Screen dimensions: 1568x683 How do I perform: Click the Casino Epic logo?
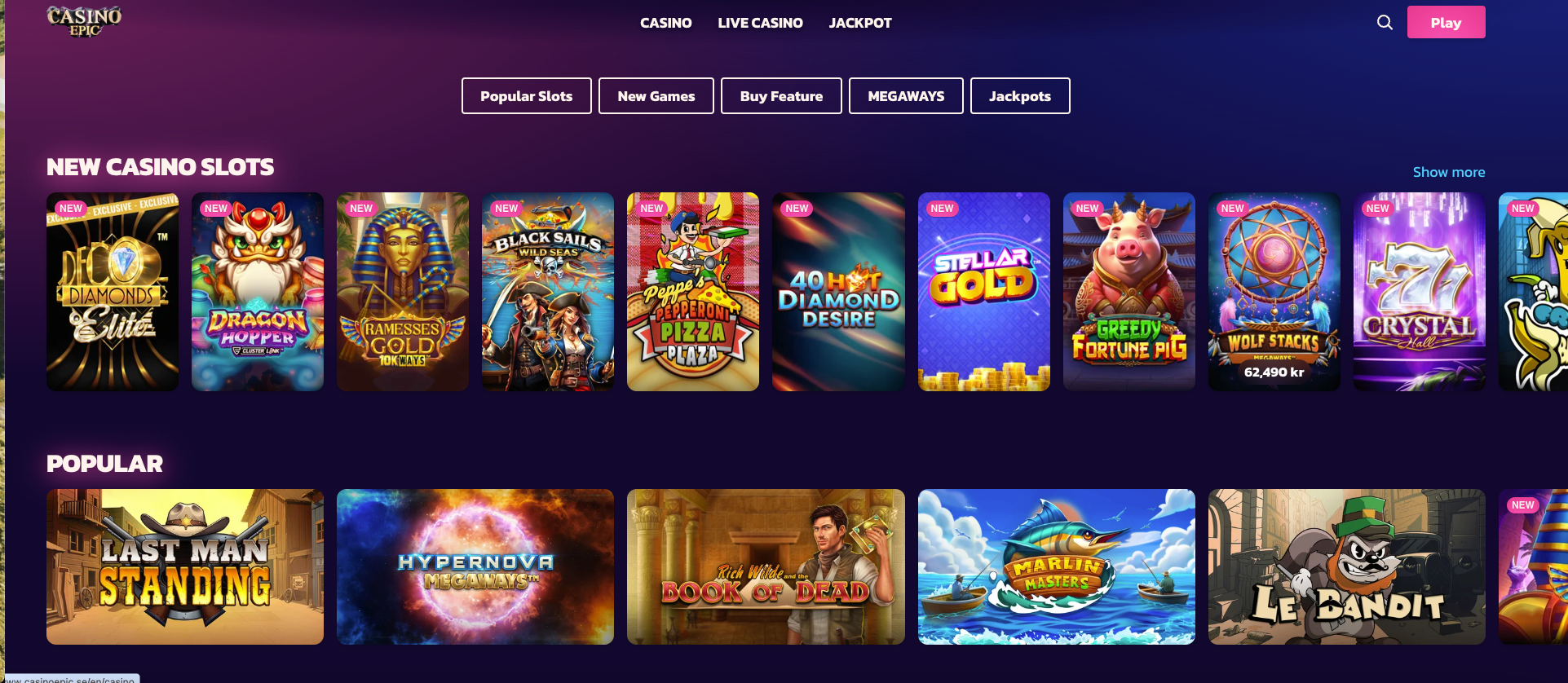point(85,22)
